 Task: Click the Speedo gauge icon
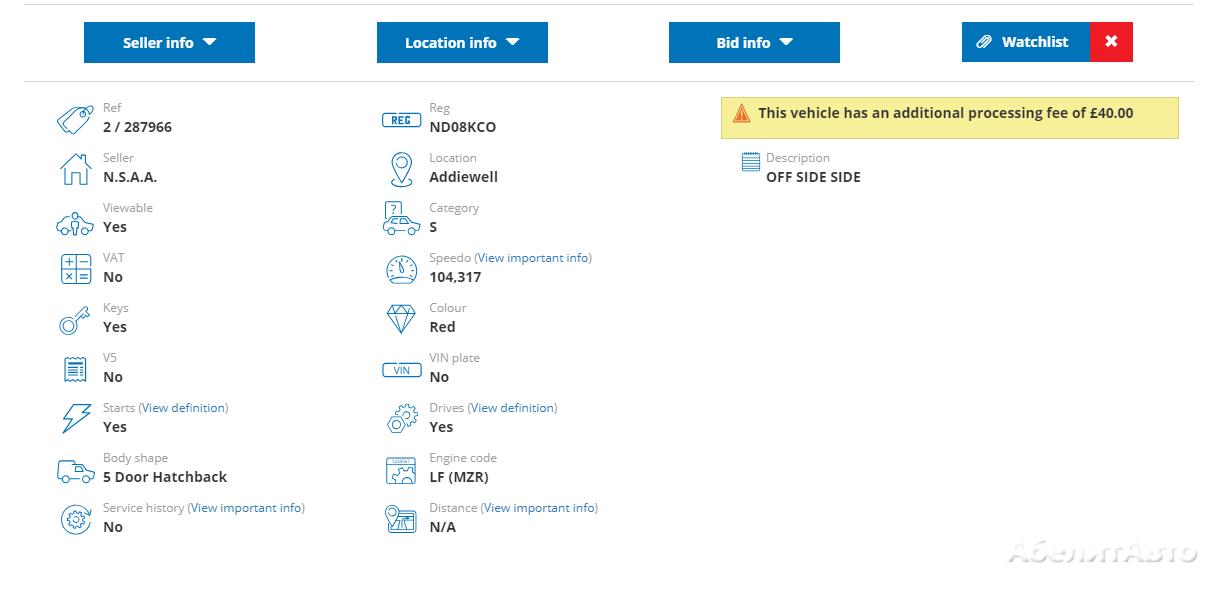pos(401,269)
